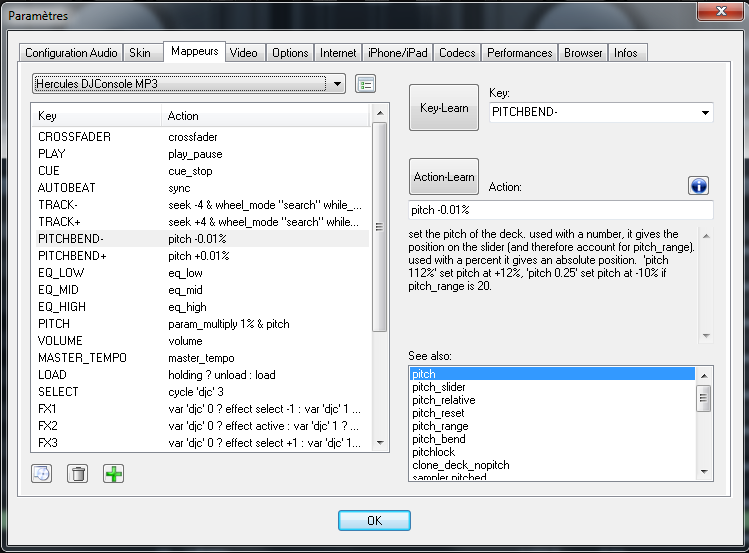This screenshot has height=553, width=749.
Task: Go to the Performances tab
Action: coord(519,52)
